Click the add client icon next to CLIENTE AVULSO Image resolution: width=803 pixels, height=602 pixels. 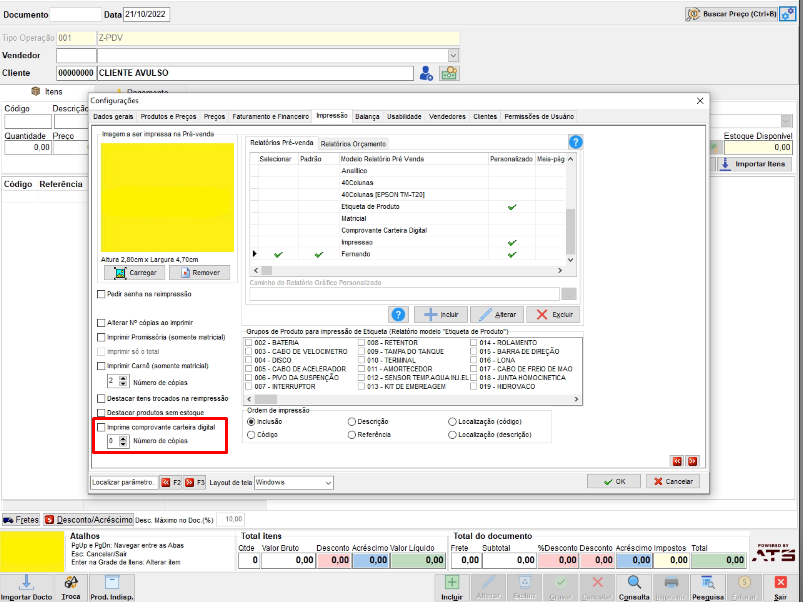point(426,73)
